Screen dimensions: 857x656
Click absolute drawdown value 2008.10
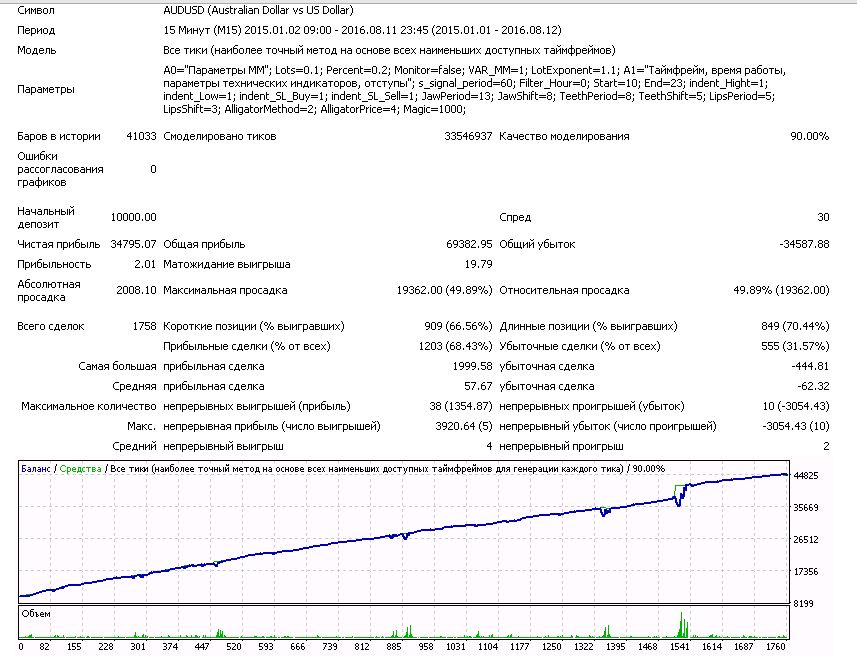click(136, 290)
